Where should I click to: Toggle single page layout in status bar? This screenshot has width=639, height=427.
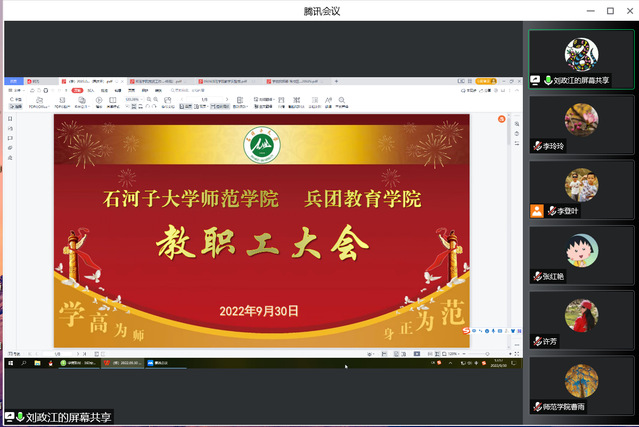tap(396, 354)
